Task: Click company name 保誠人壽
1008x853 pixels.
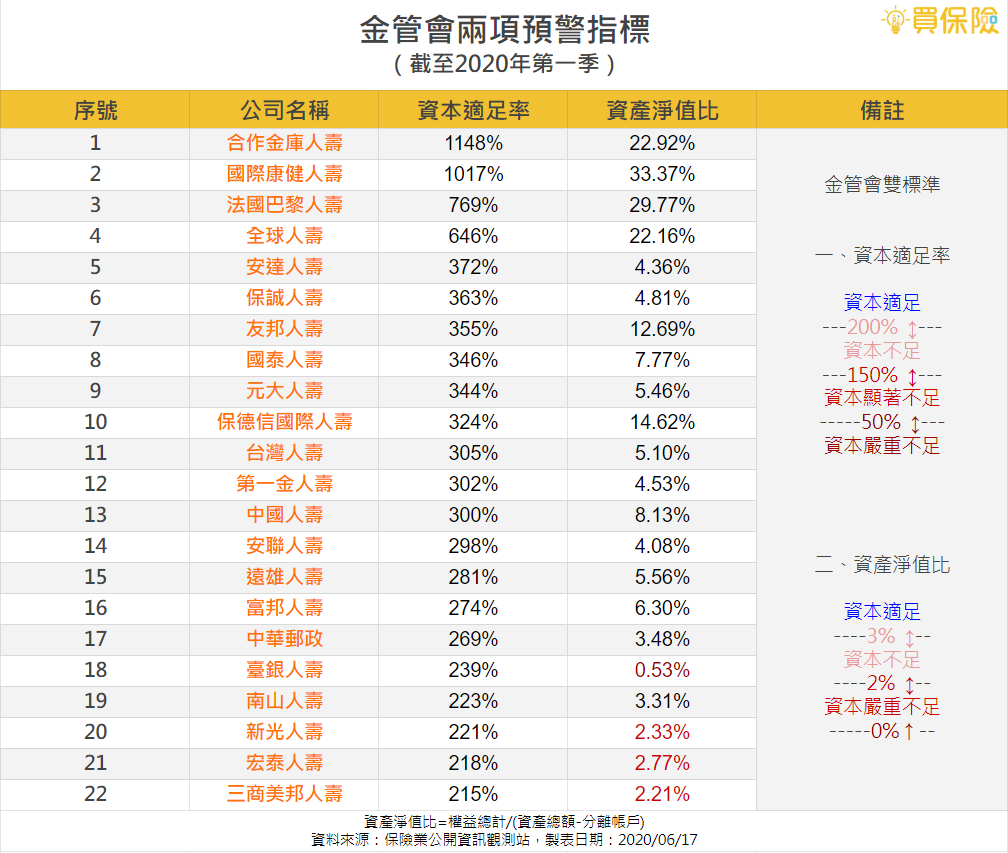Action: 284,298
